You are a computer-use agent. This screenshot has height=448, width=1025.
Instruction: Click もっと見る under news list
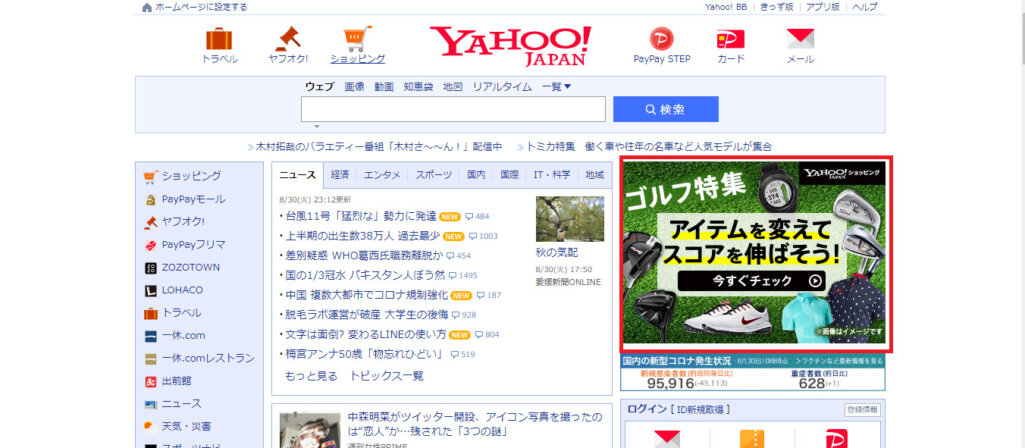point(311,376)
